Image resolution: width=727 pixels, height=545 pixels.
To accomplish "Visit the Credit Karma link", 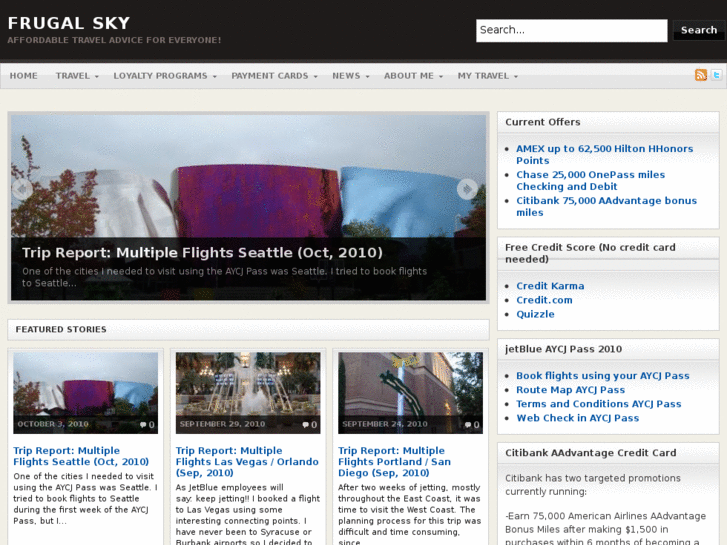I will point(550,286).
